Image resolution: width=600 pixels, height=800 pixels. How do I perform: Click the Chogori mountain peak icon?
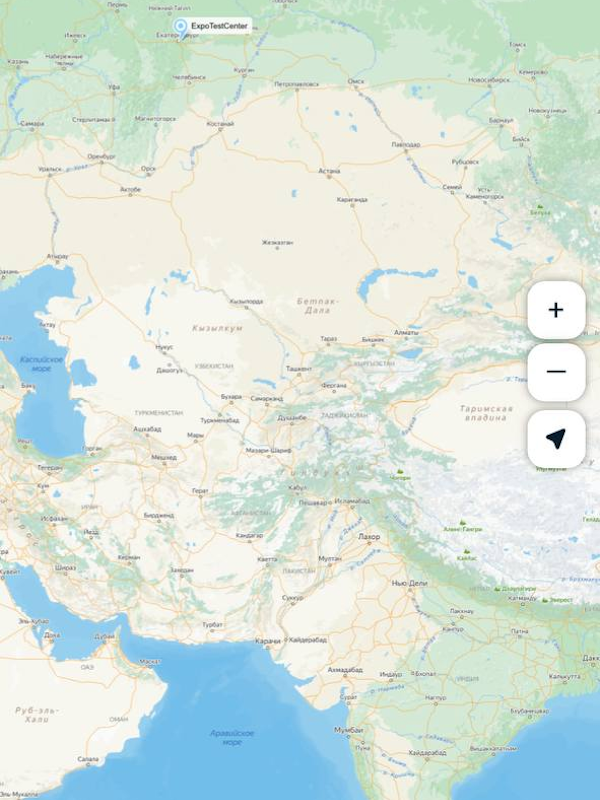coord(400,471)
